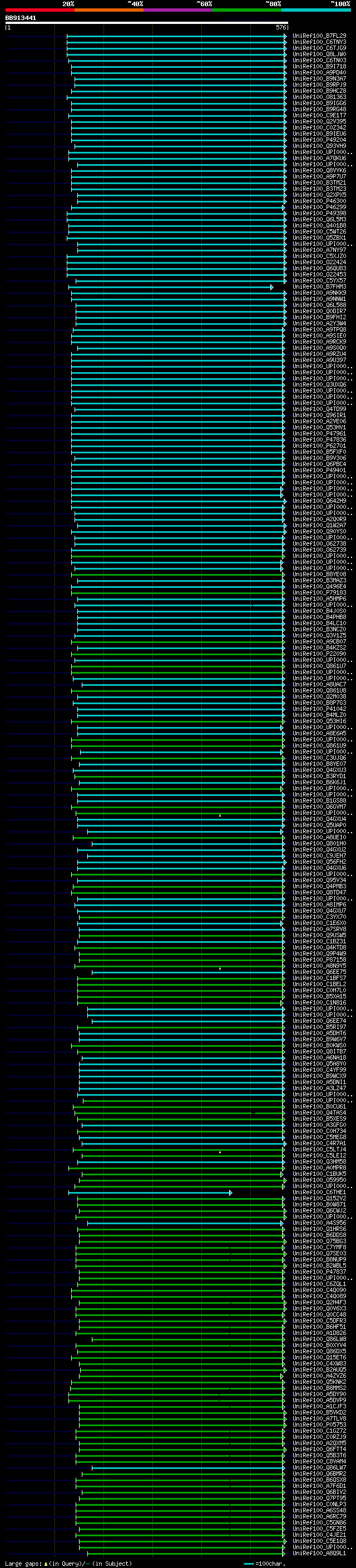The height and width of the screenshot is (1568, 356).
Task: Open hit UniRef100_P46300
Action: 319,201
